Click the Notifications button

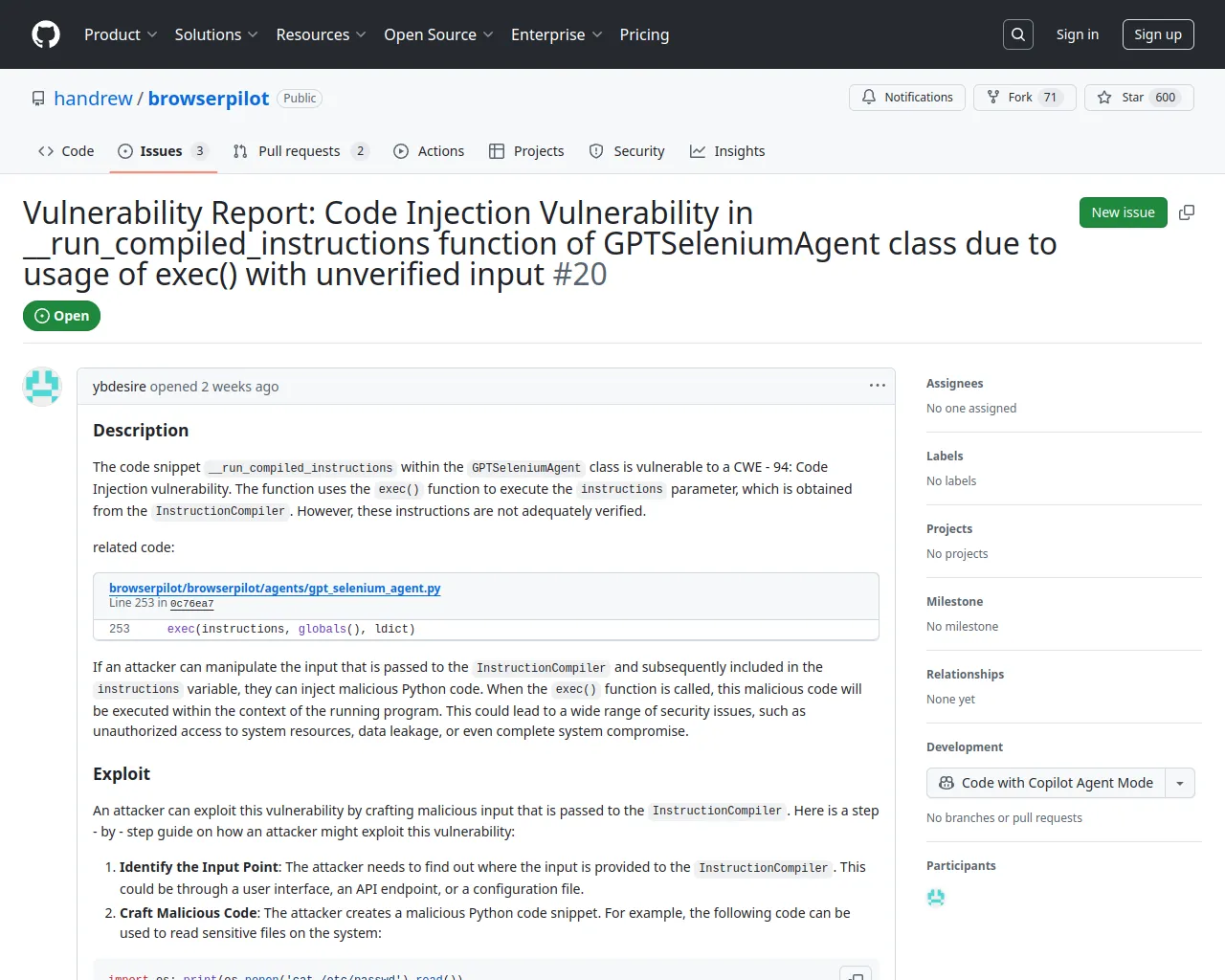pyautogui.click(x=907, y=98)
